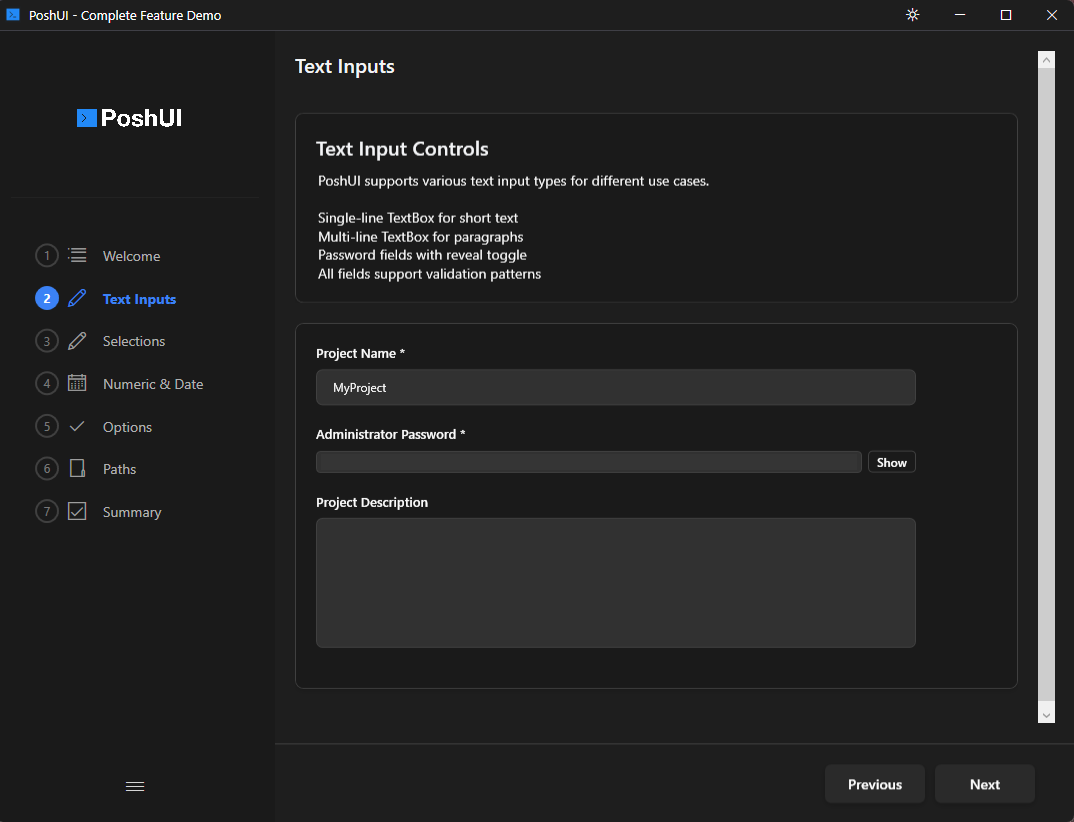The width and height of the screenshot is (1074, 822).
Task: Go to the Welcome step
Action: coord(132,256)
